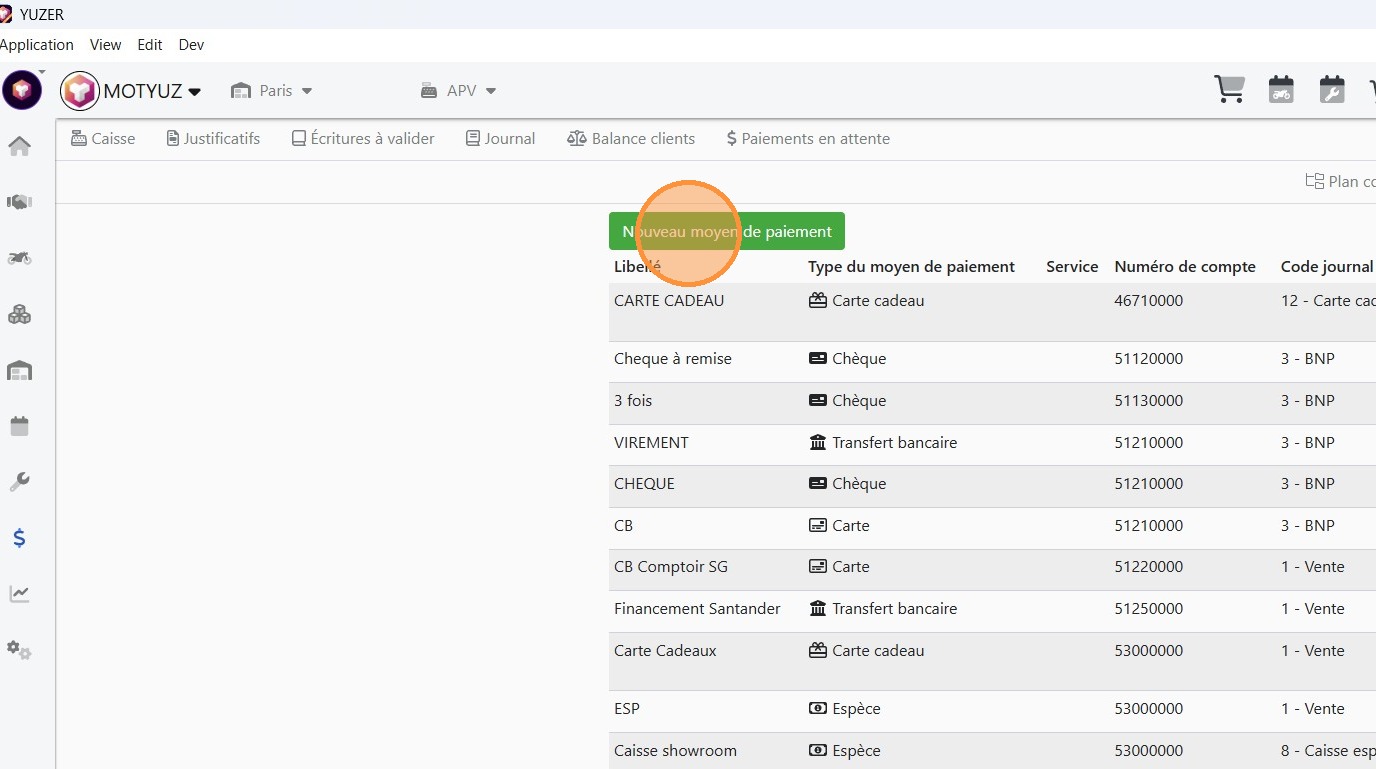The image size is (1376, 769).
Task: Select the uppercase CARTE CADEAU label cell
Action: click(x=669, y=300)
